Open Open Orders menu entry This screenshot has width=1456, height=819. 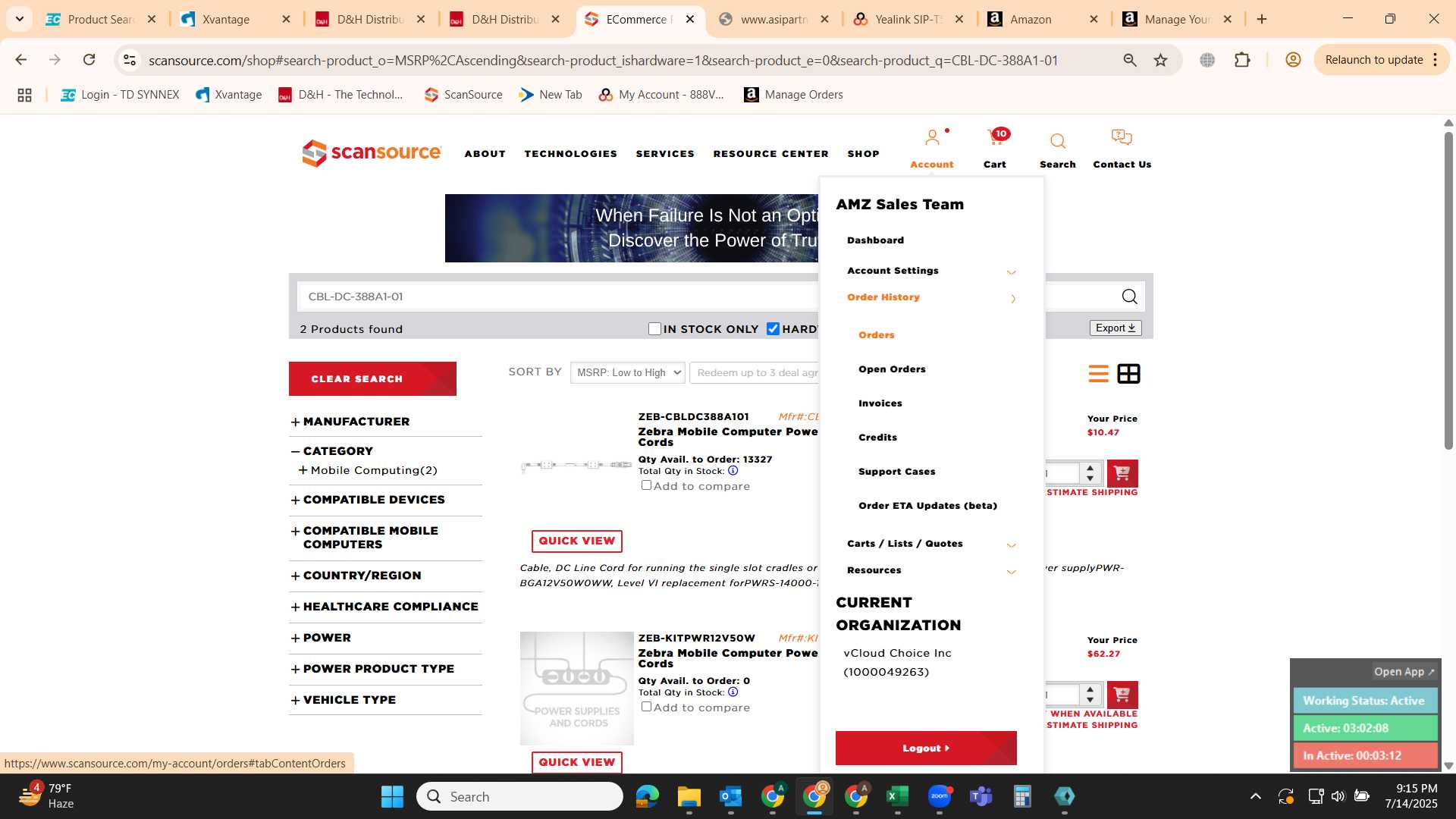point(892,369)
